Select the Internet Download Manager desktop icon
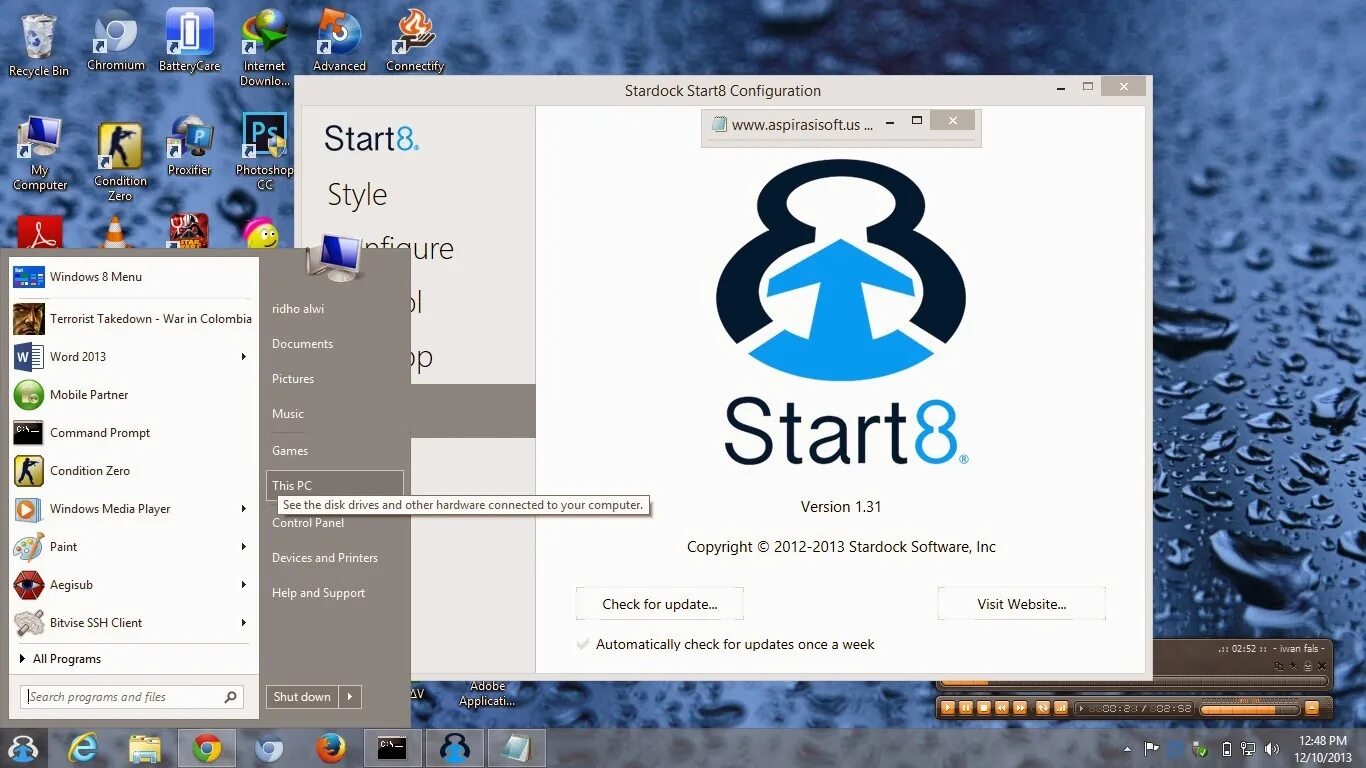Viewport: 1366px width, 768px height. click(264, 47)
